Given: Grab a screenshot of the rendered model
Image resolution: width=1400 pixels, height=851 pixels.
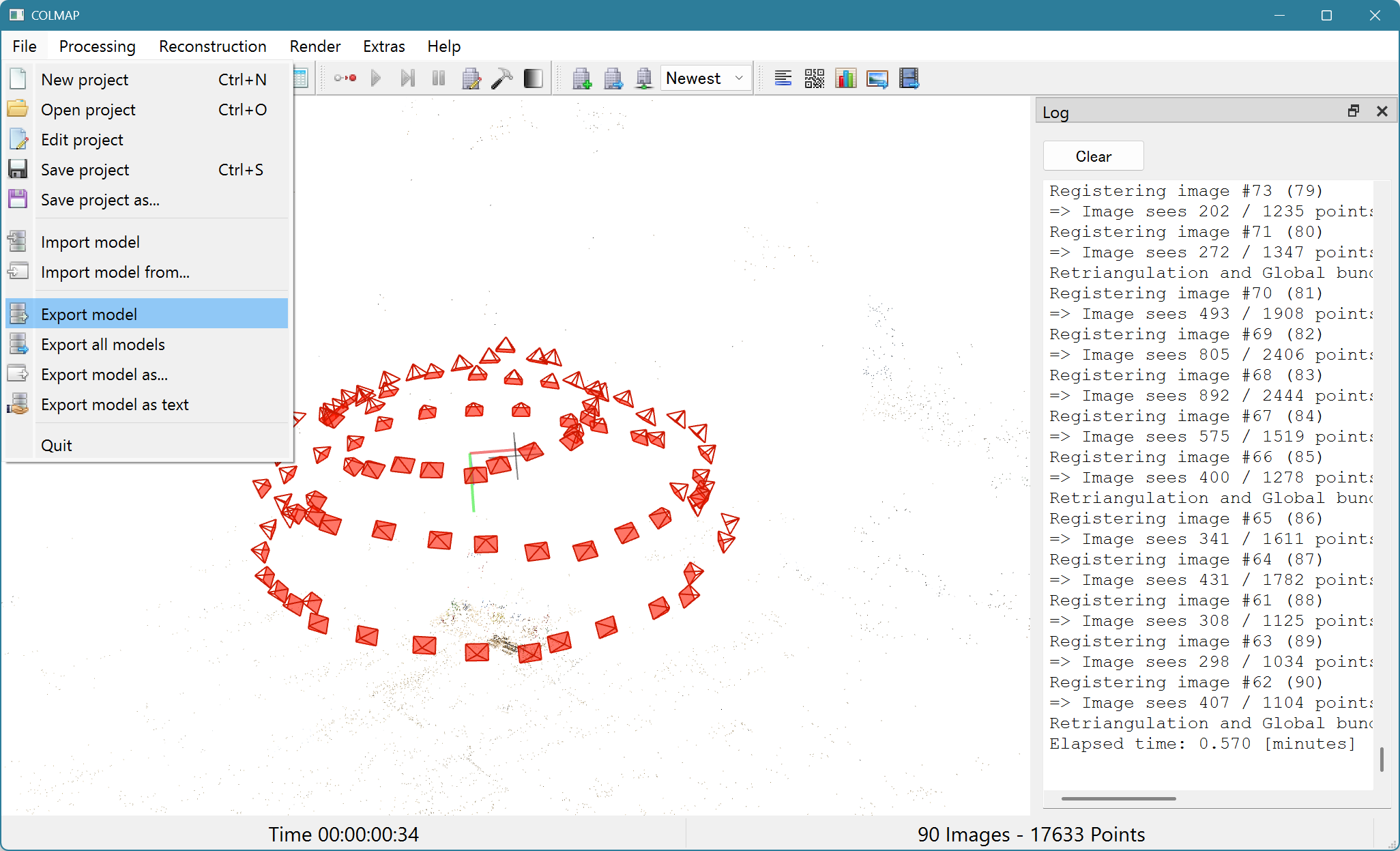Looking at the screenshot, I should coord(877,78).
